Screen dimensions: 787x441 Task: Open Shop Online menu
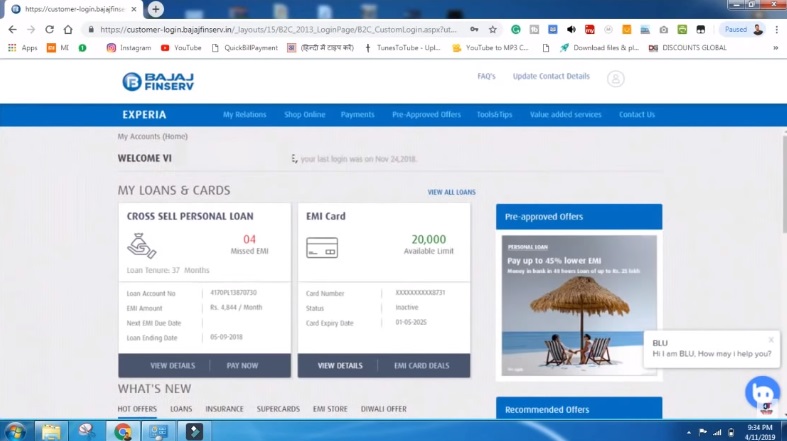(305, 114)
